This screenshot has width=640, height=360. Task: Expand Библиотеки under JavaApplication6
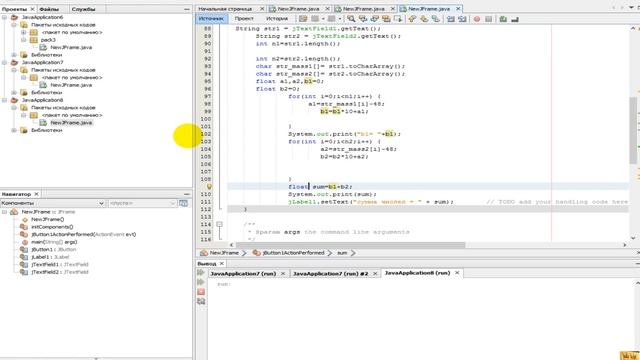coord(14,55)
